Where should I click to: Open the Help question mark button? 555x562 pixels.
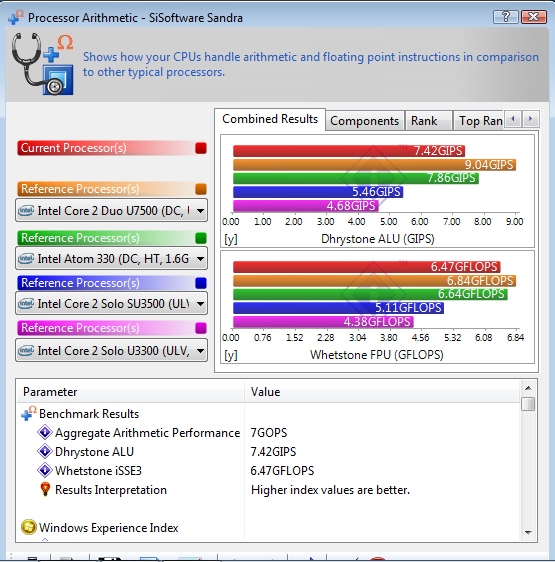coord(506,16)
